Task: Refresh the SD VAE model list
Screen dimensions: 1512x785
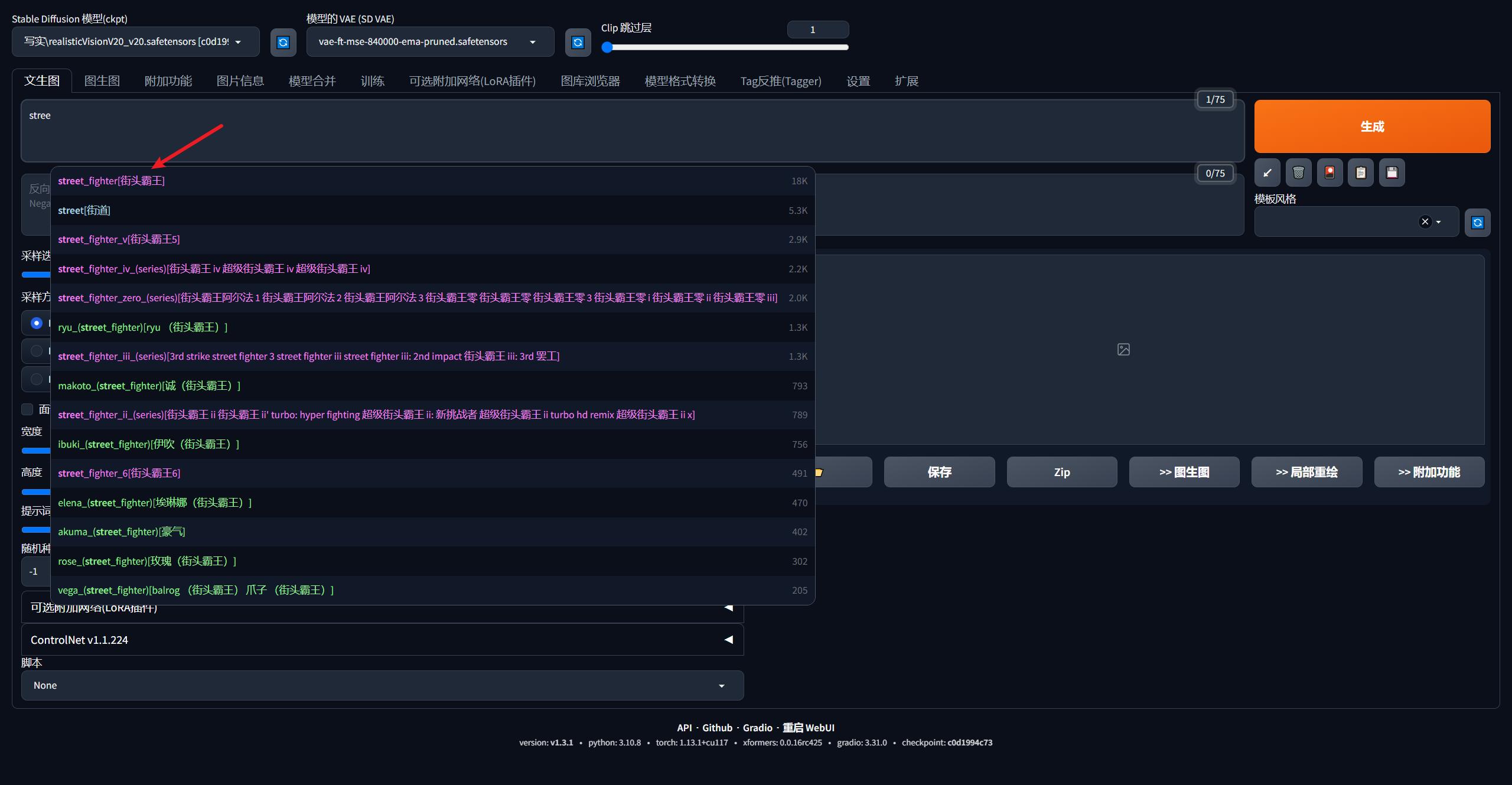Action: [x=578, y=42]
